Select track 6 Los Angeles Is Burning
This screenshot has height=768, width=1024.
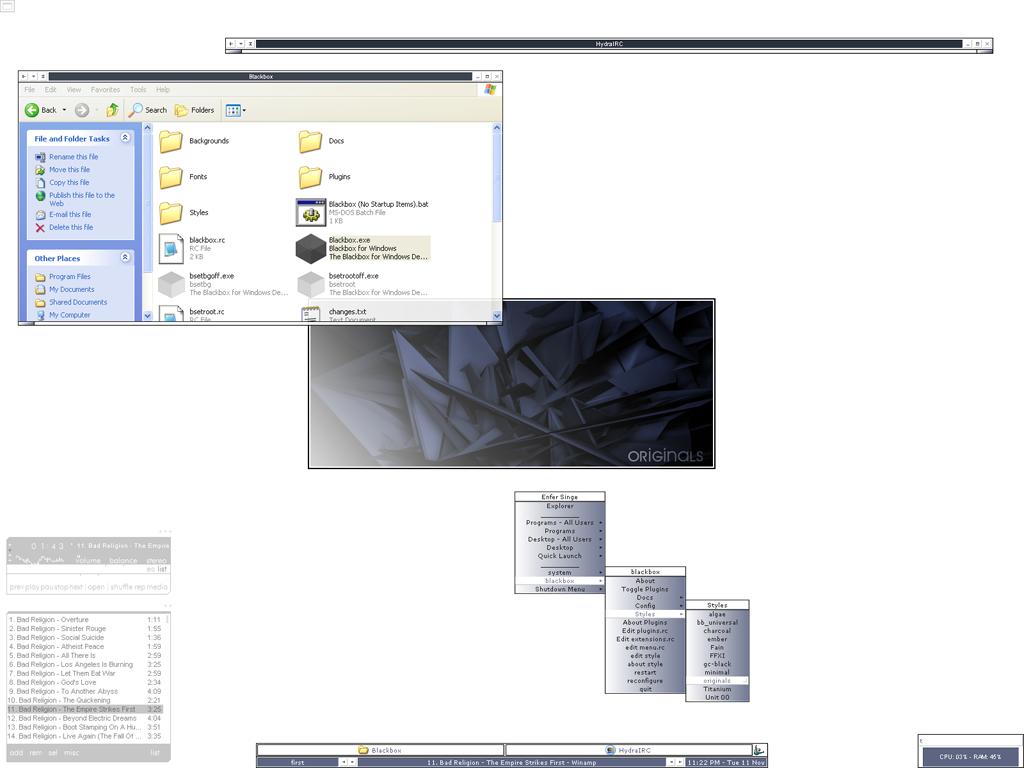click(x=85, y=665)
